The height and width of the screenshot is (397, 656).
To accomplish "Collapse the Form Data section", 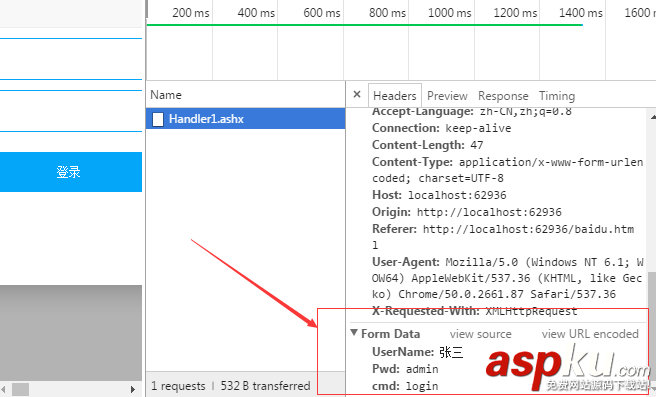I will 354,333.
